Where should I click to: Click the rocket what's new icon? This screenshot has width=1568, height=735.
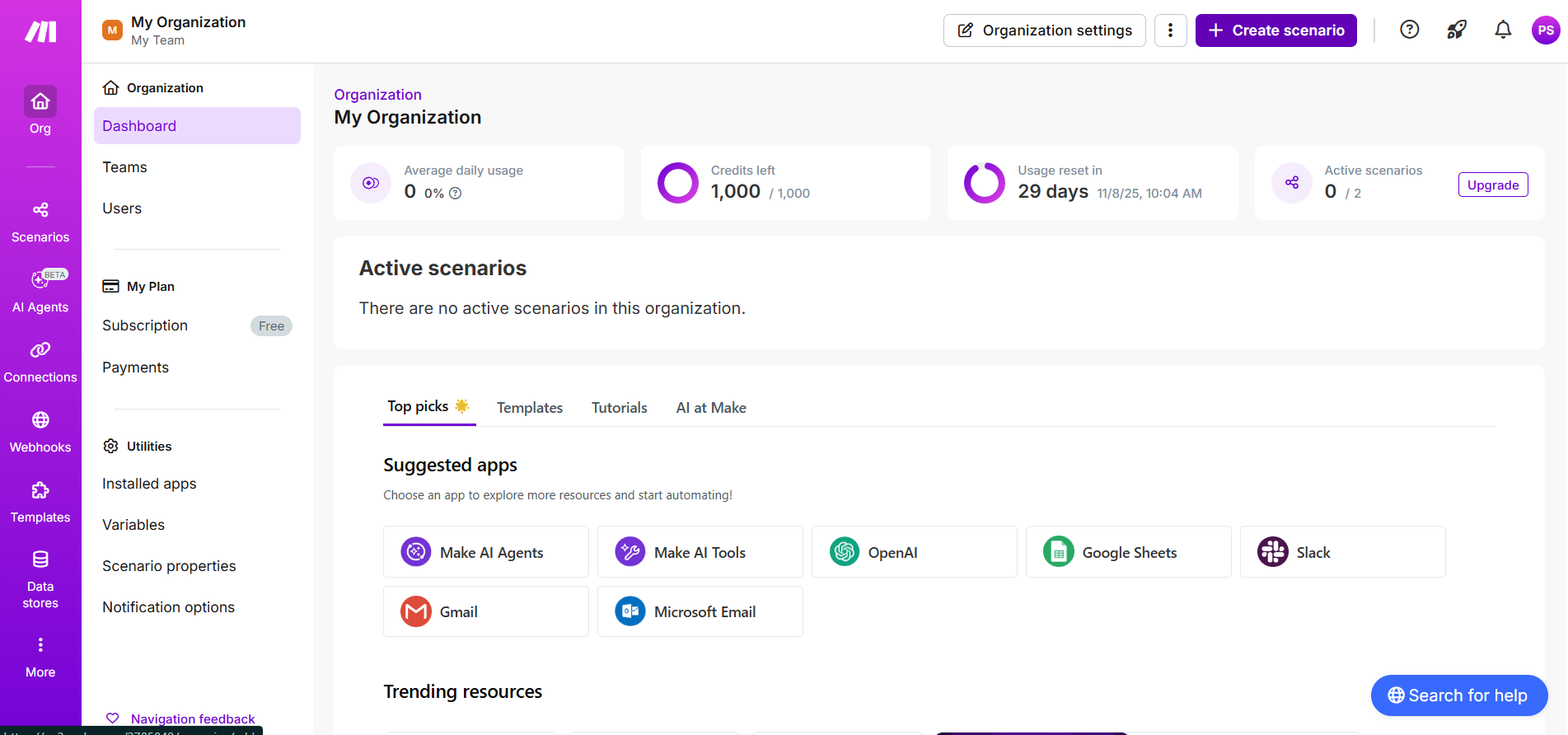(1457, 30)
